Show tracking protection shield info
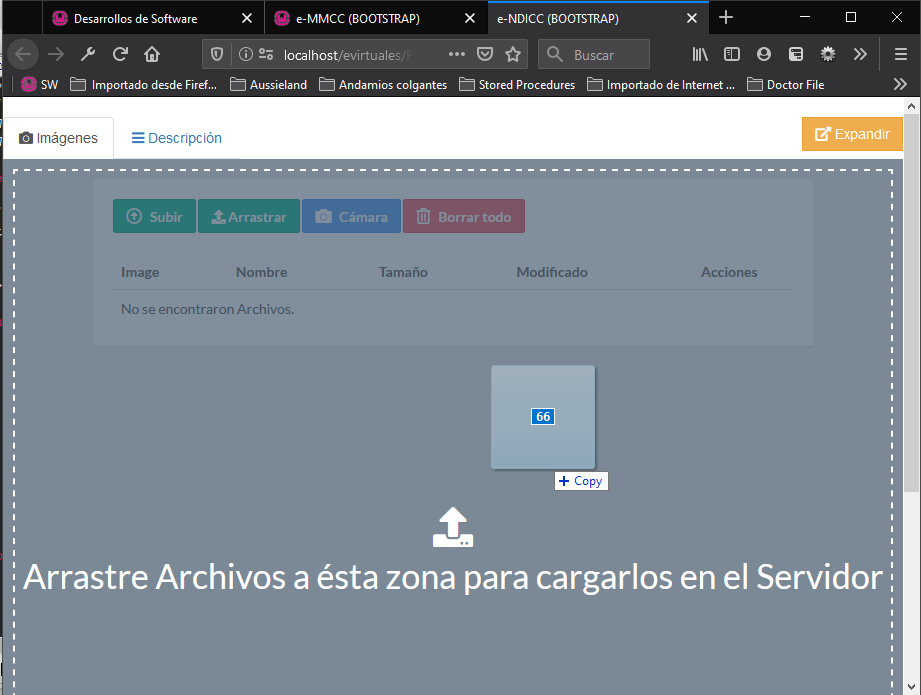 (x=218, y=54)
